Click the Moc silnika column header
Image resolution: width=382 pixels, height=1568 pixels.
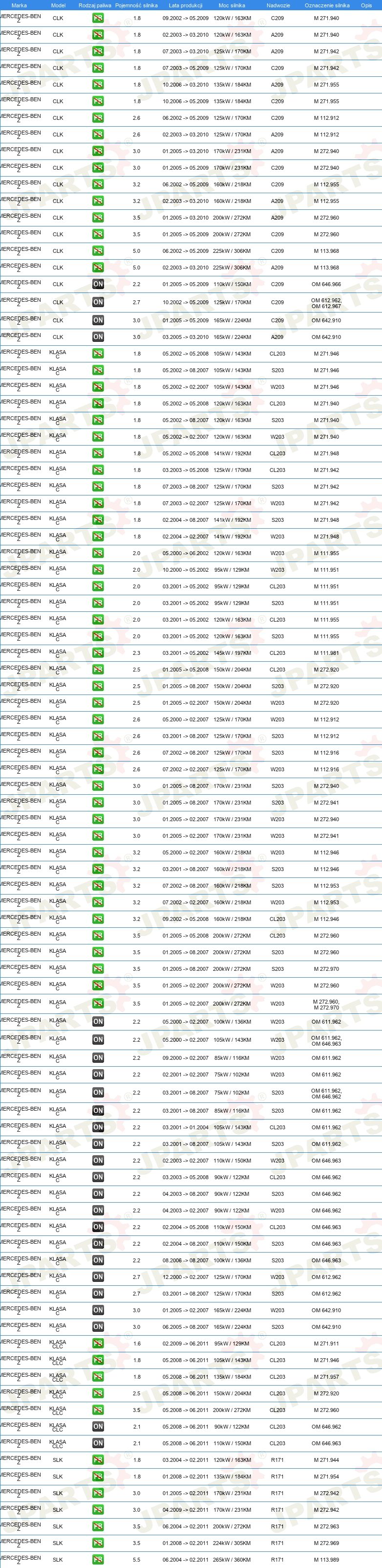pos(232,5)
